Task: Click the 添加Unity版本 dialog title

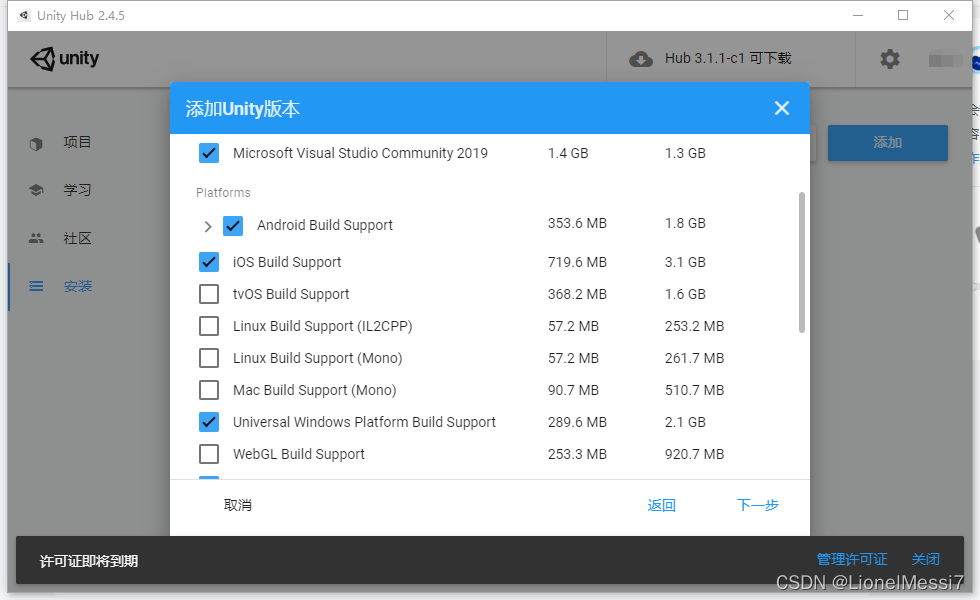Action: coord(242,109)
